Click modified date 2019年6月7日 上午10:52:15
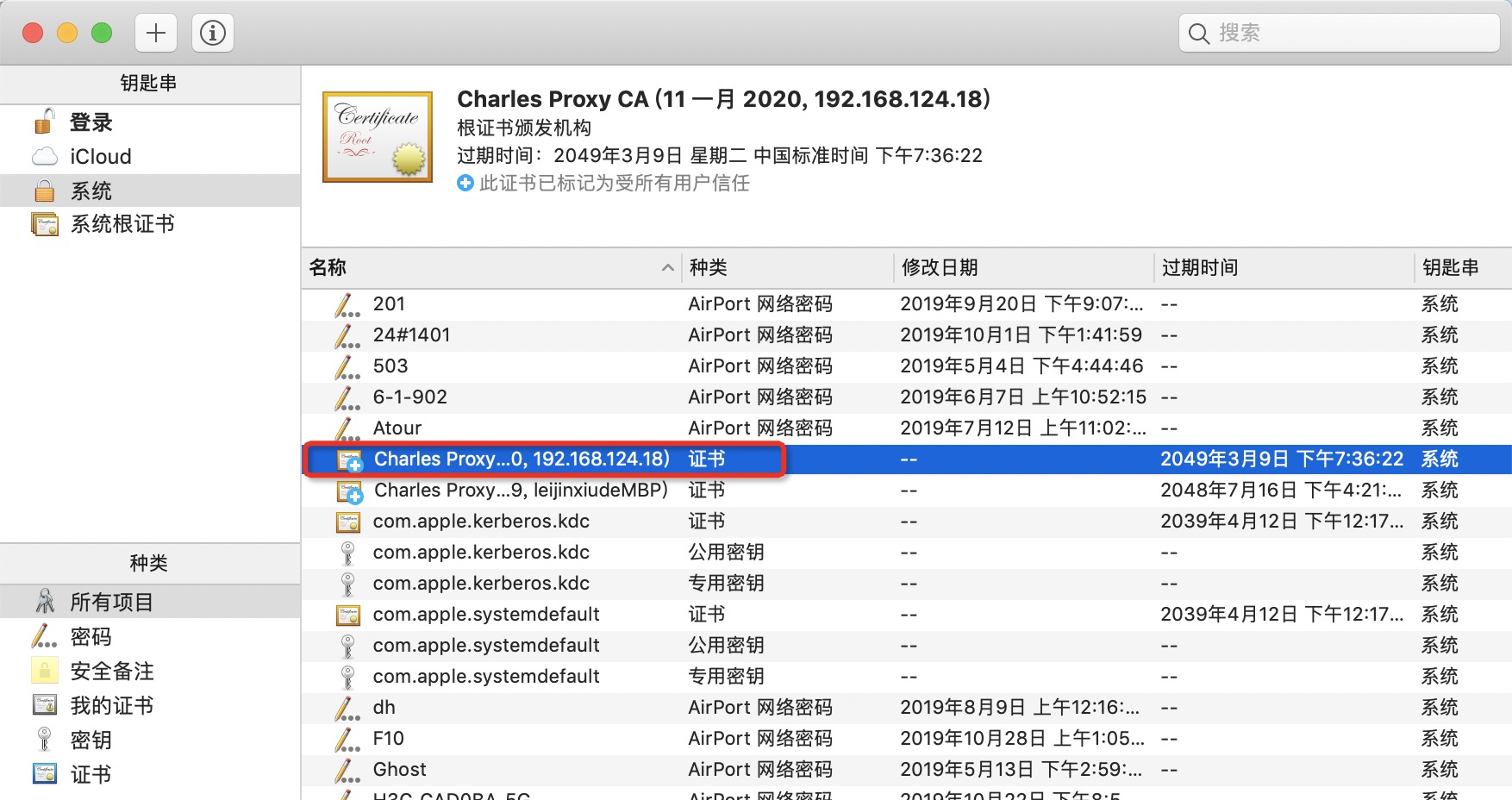Image resolution: width=1512 pixels, height=800 pixels. pyautogui.click(x=1023, y=397)
